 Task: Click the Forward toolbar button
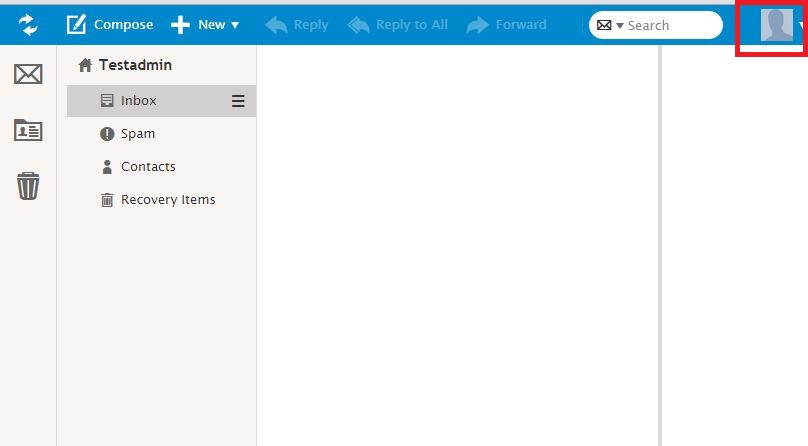507,24
